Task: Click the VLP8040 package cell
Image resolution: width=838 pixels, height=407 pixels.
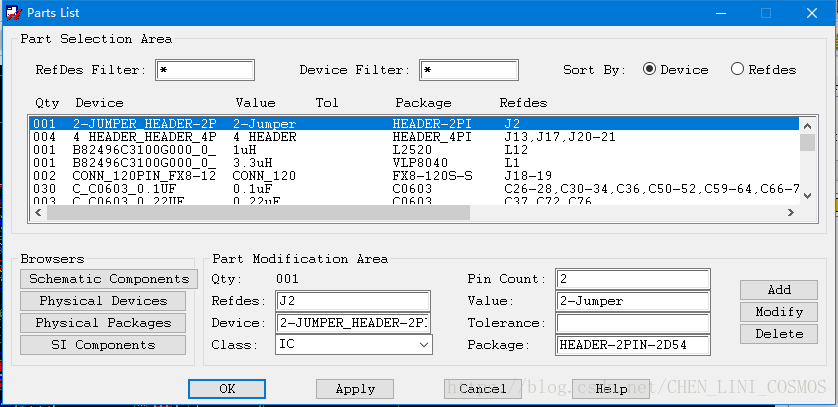Action: [420, 162]
